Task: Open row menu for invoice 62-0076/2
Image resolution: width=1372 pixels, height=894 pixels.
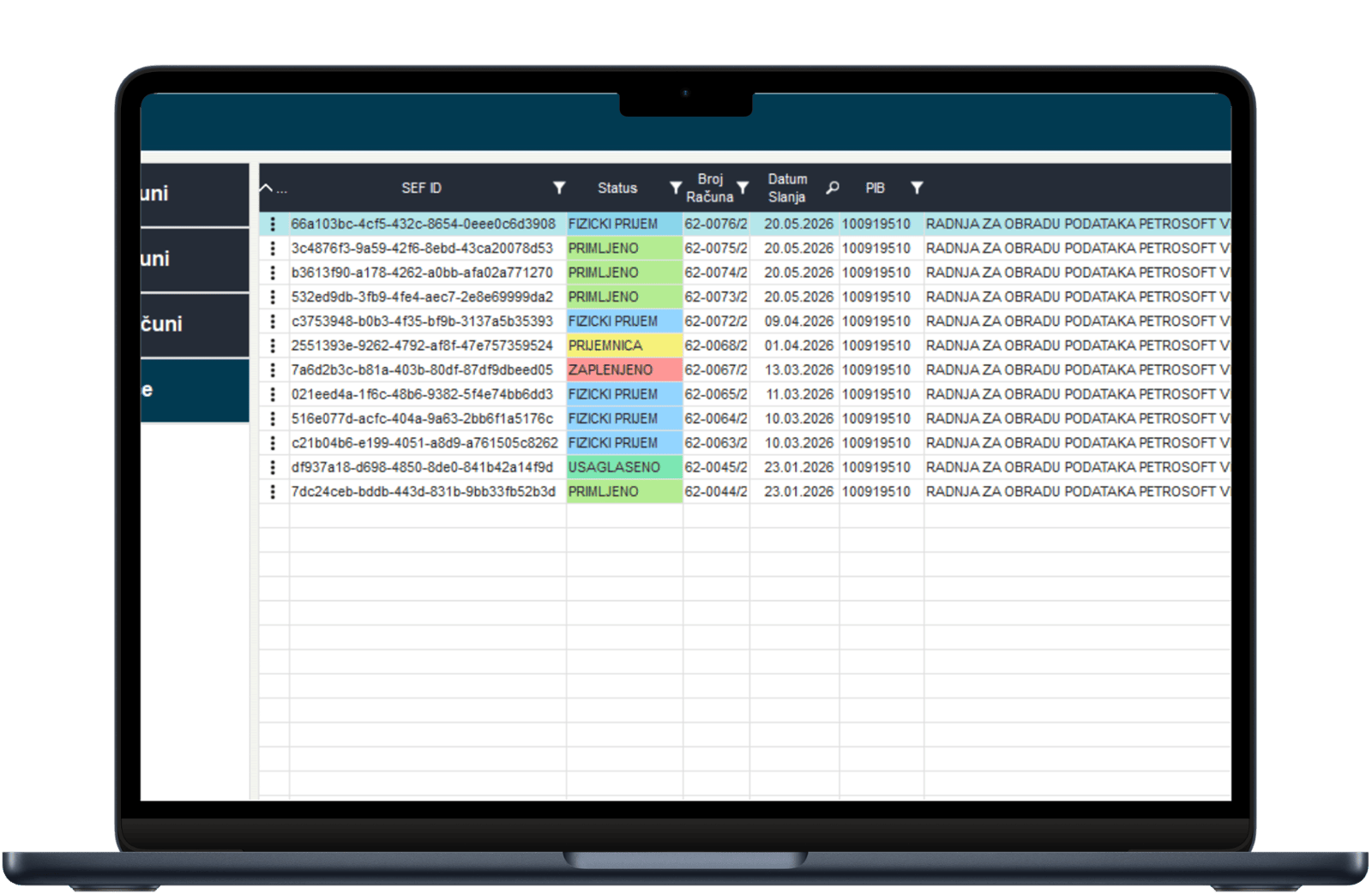Action: click(x=273, y=224)
